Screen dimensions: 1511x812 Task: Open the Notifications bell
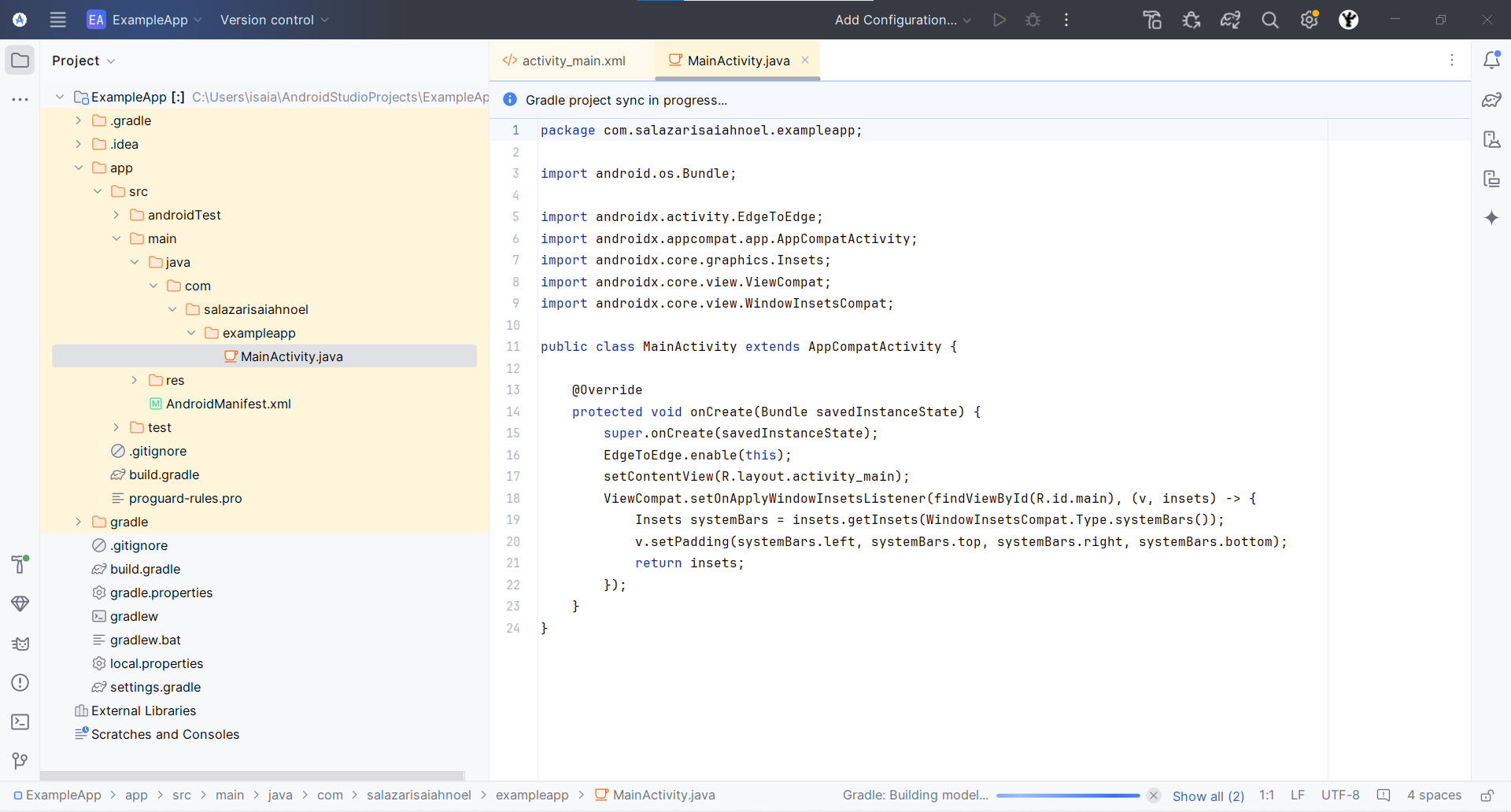coord(1491,60)
